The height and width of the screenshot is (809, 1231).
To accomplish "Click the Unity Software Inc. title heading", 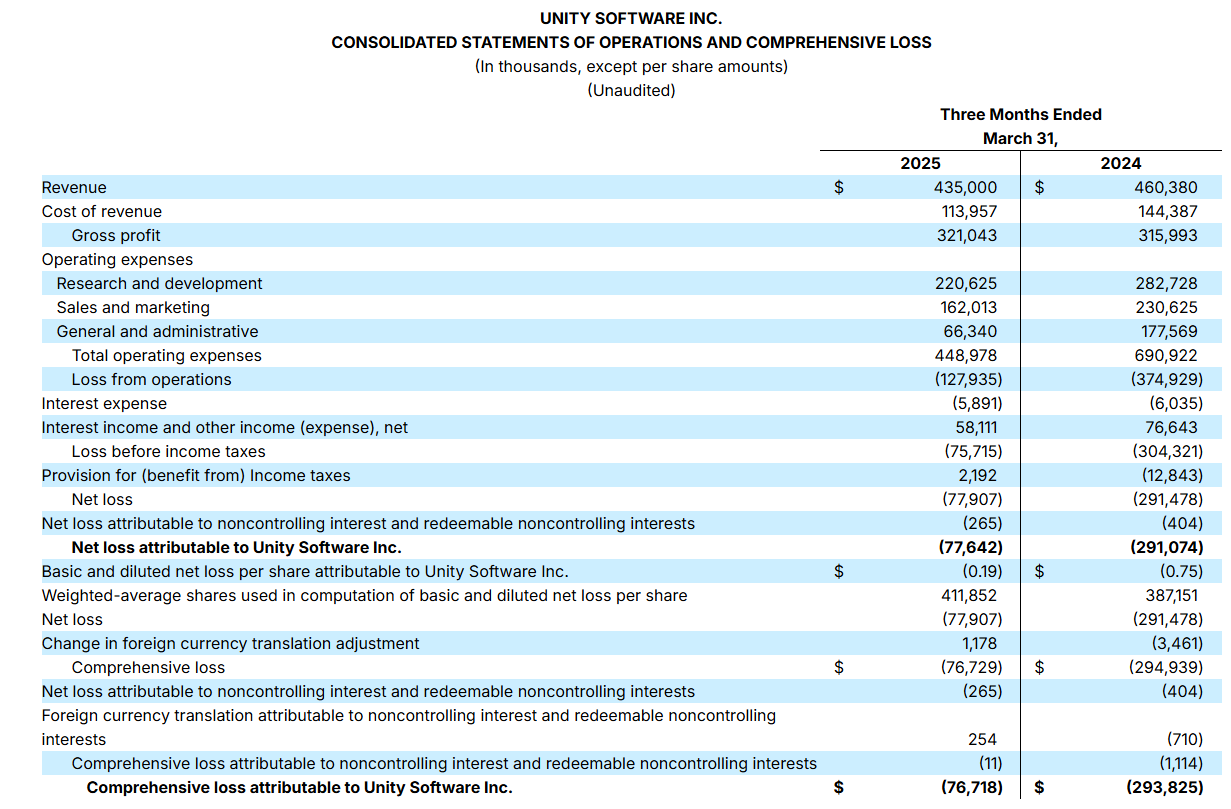I will click(x=630, y=18).
